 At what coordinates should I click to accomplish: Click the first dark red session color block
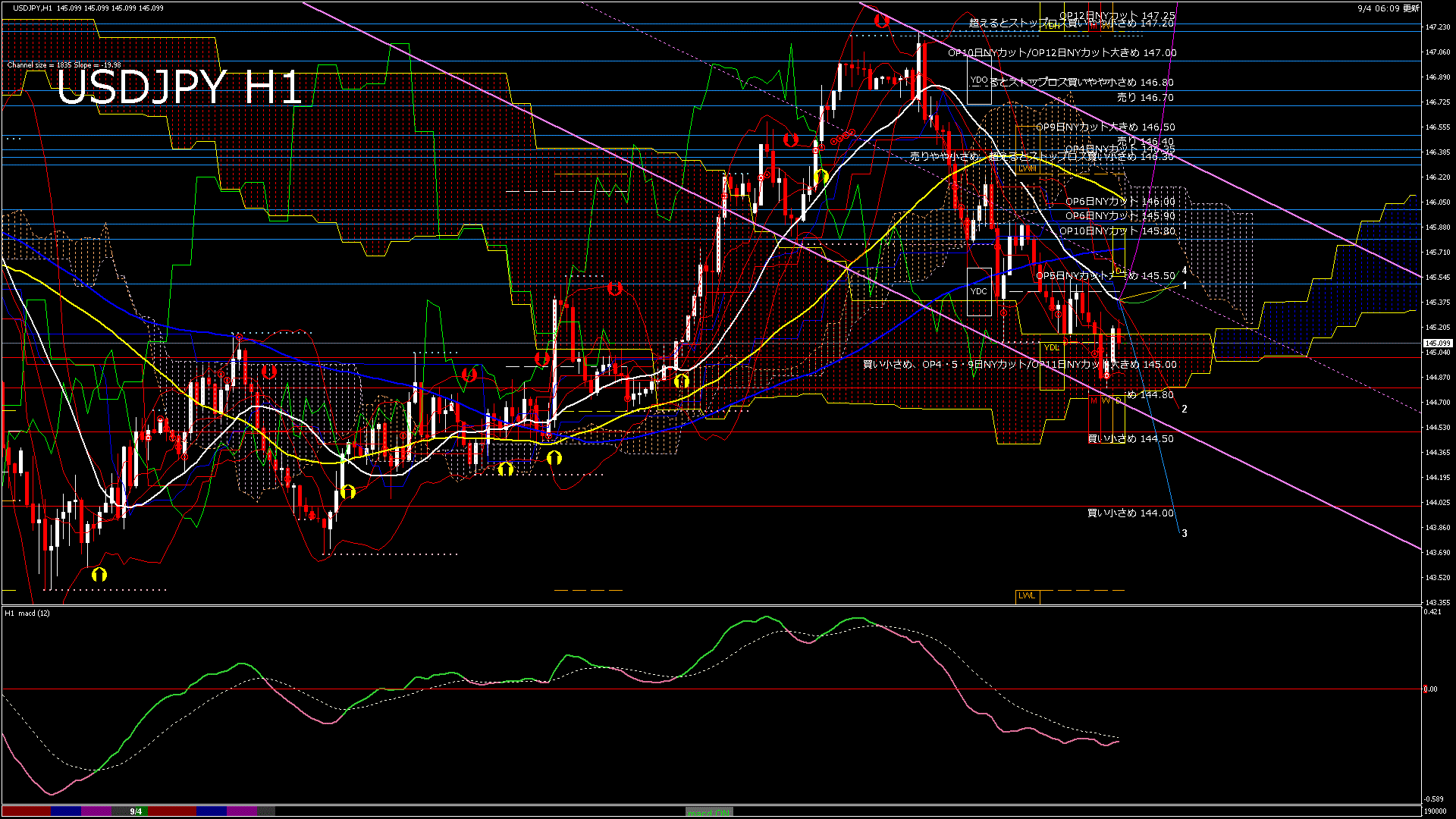coord(27,811)
